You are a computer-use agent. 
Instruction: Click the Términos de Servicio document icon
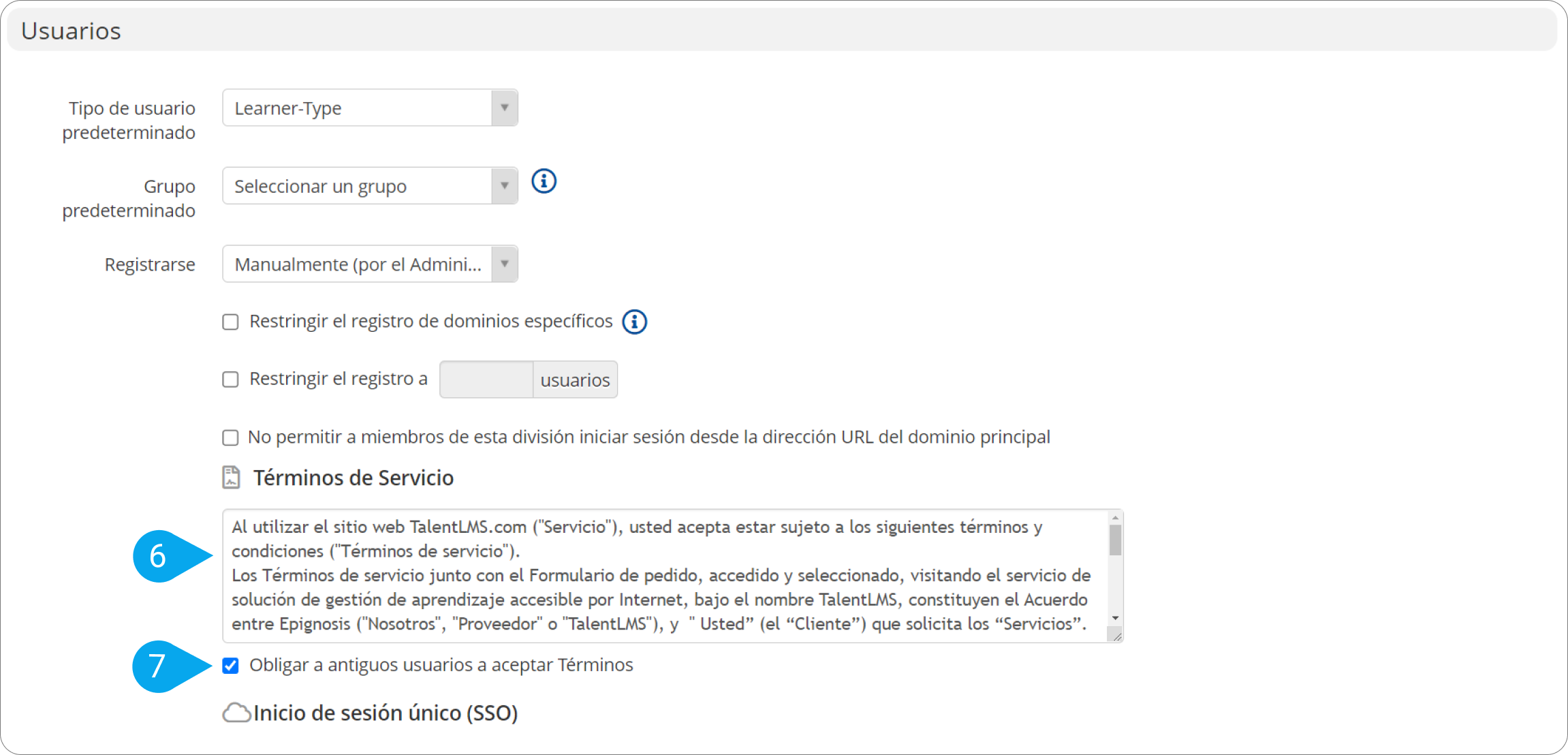tap(232, 478)
